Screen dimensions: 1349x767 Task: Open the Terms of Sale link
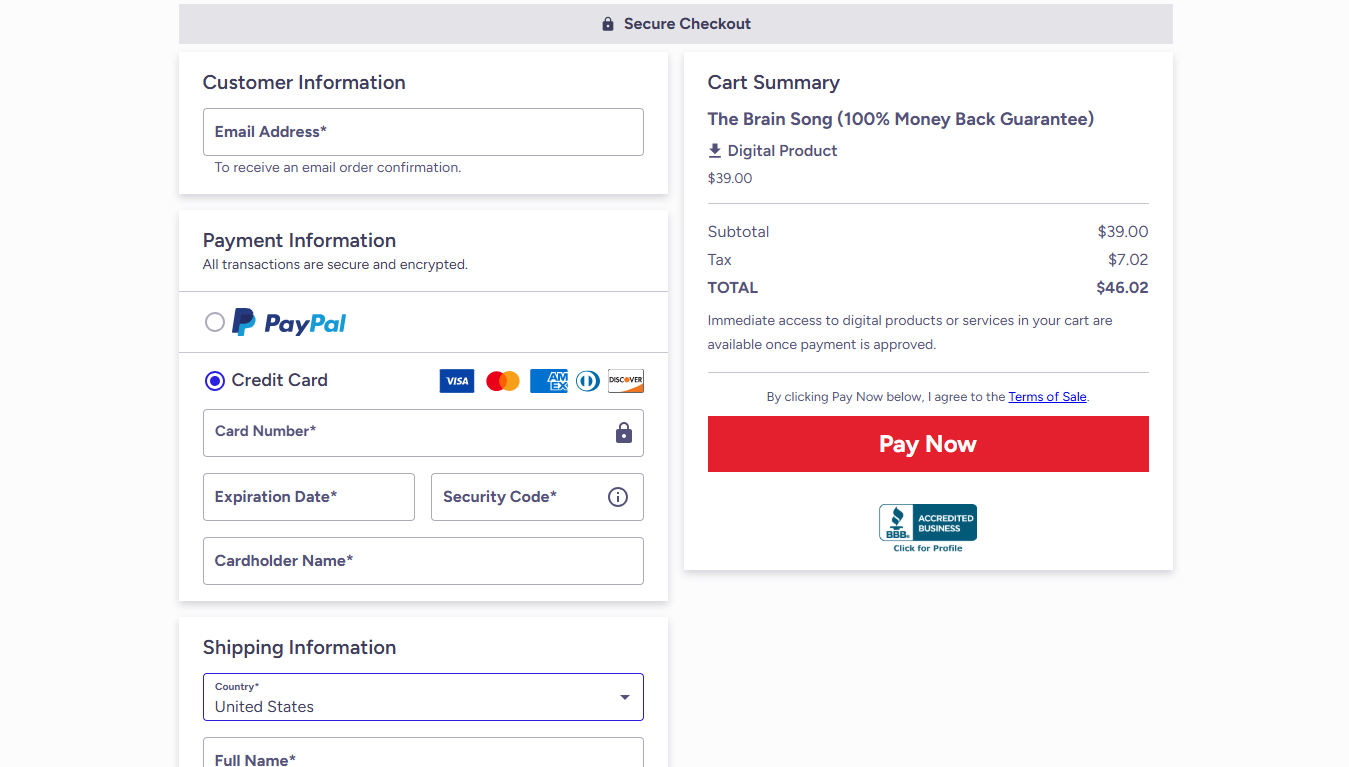(x=1047, y=396)
